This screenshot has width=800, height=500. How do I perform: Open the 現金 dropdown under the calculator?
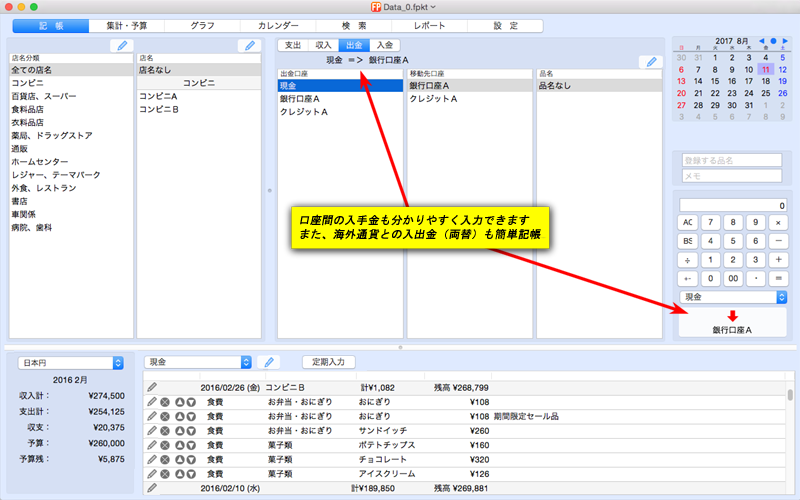(733, 297)
